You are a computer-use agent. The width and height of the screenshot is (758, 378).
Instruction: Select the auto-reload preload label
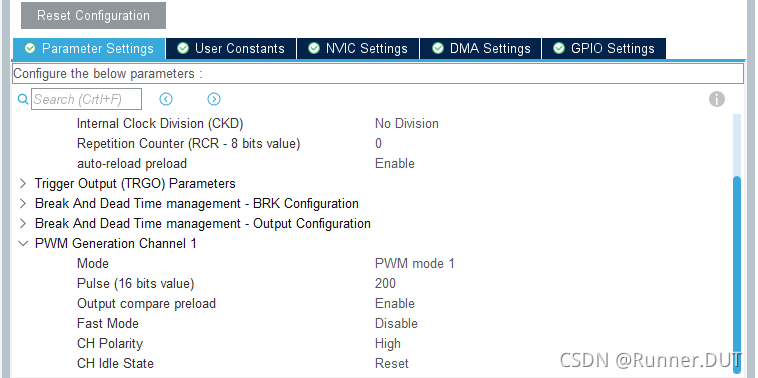tap(131, 164)
